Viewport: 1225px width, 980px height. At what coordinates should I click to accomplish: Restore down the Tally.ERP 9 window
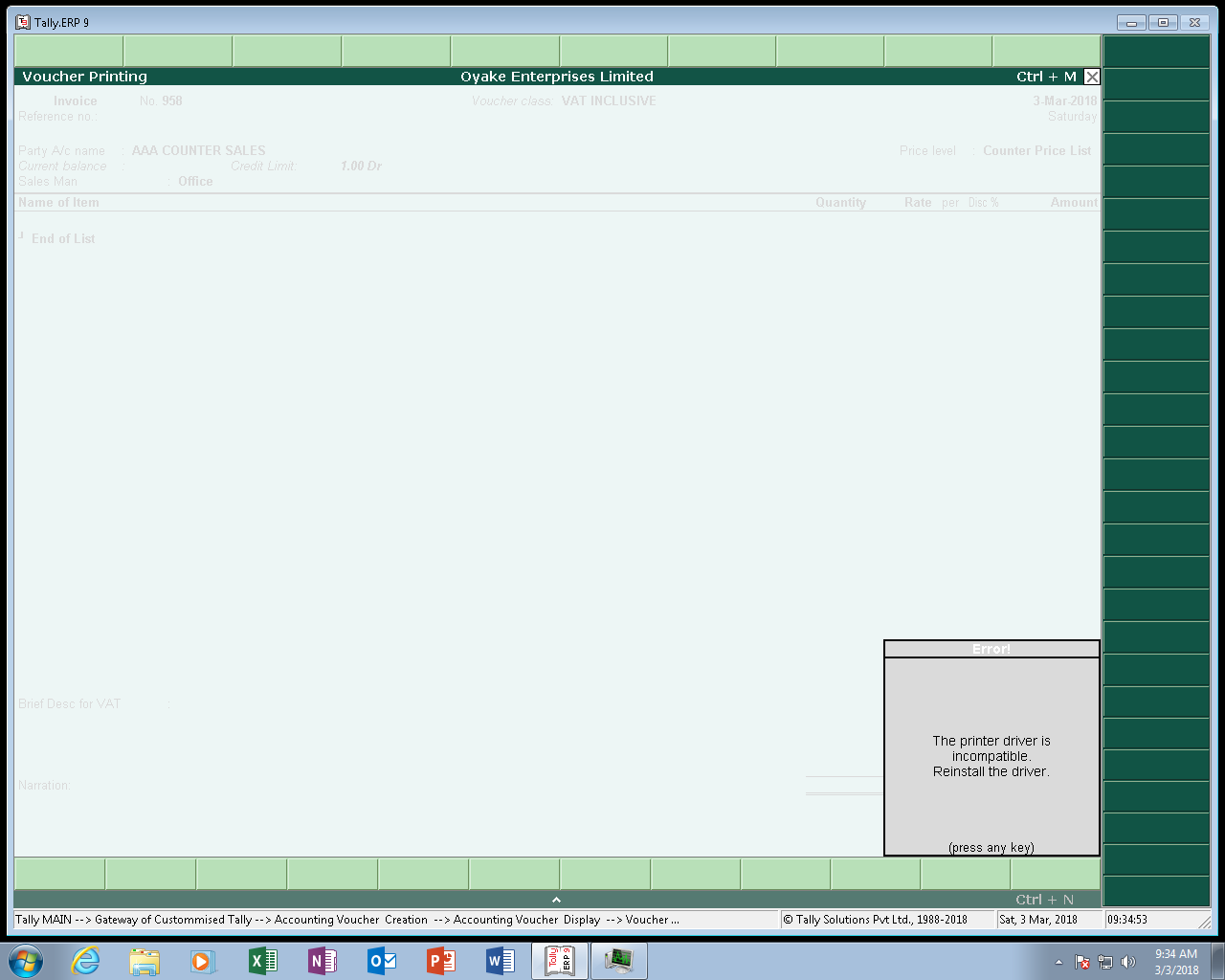(1163, 22)
